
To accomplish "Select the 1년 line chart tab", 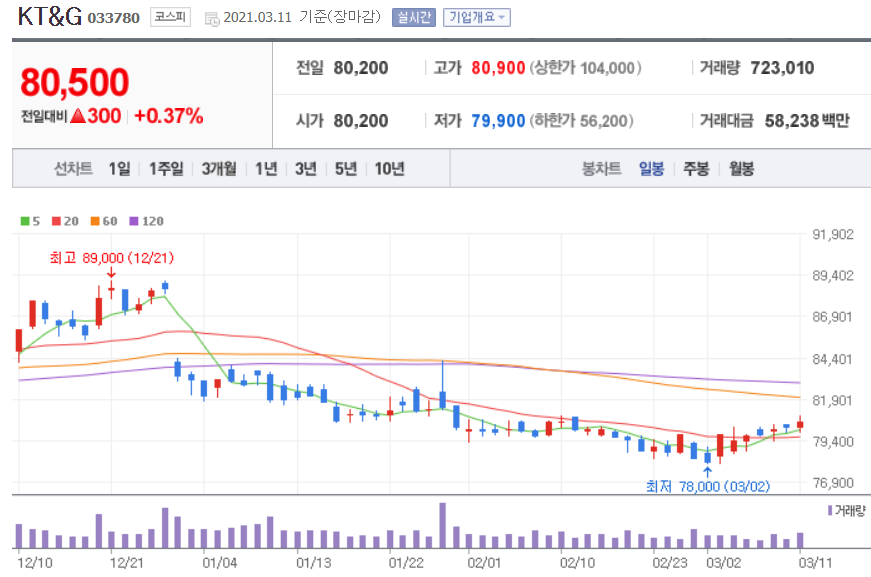I will click(x=266, y=168).
